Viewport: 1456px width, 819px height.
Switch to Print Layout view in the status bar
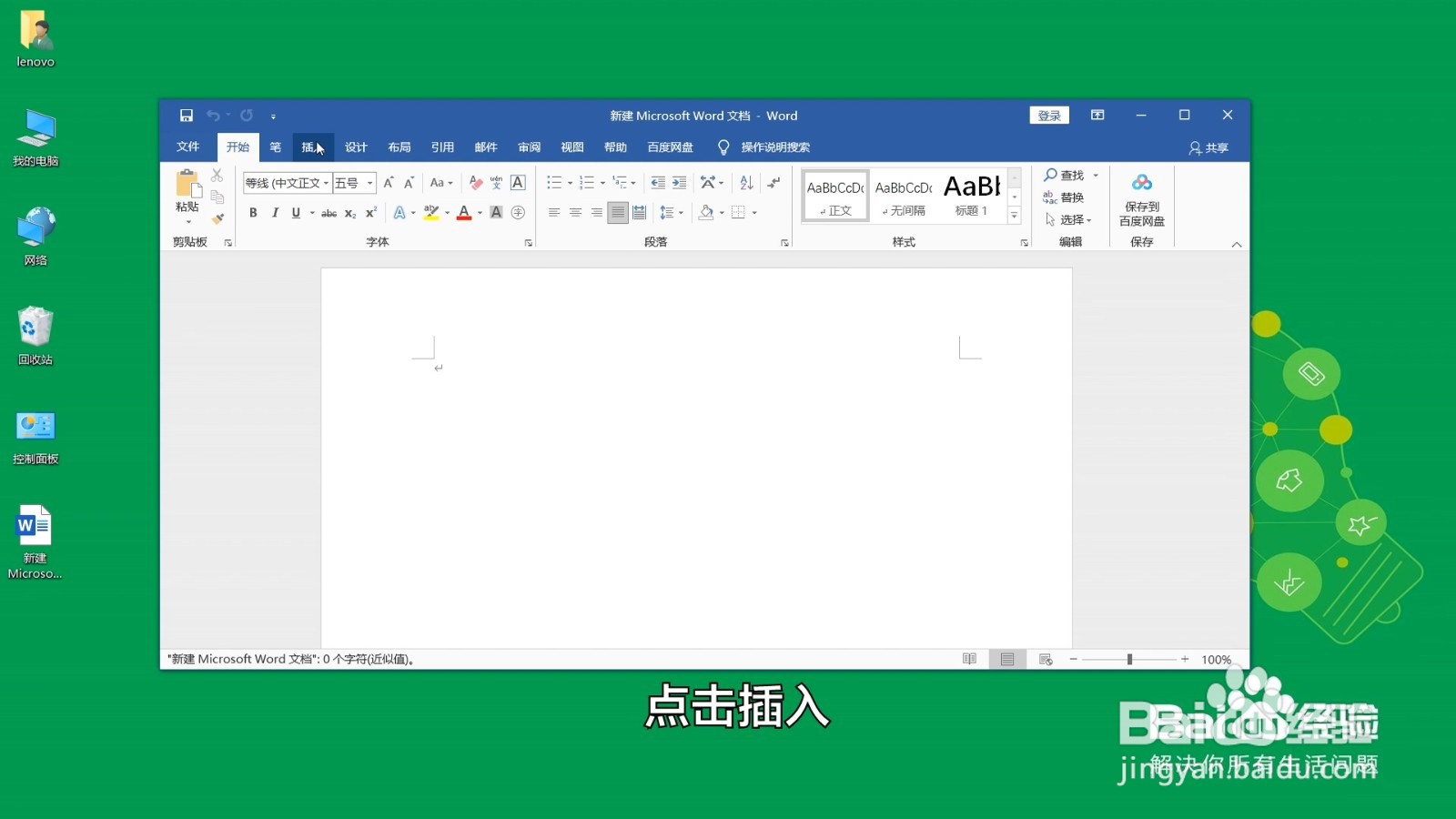[1007, 660]
